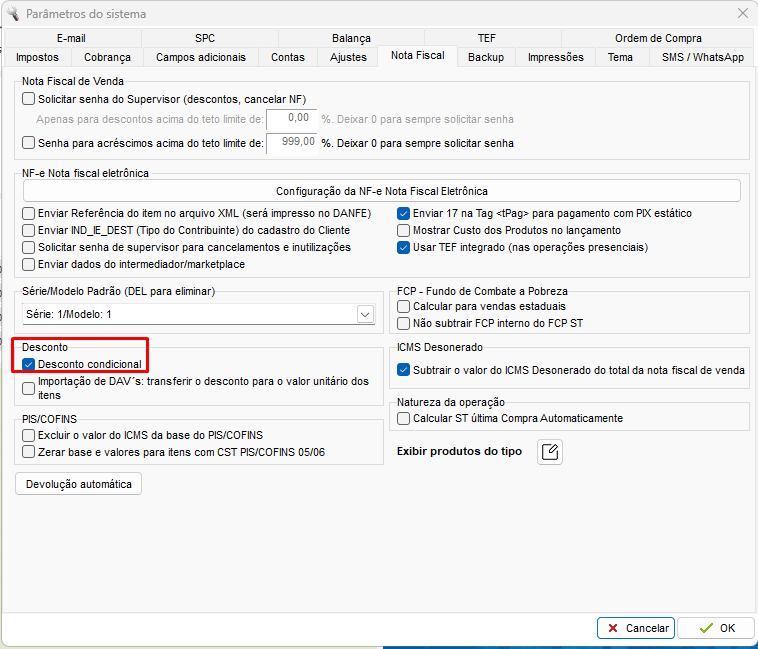Open the Backup tab
This screenshot has width=758, height=649.
(x=486, y=57)
